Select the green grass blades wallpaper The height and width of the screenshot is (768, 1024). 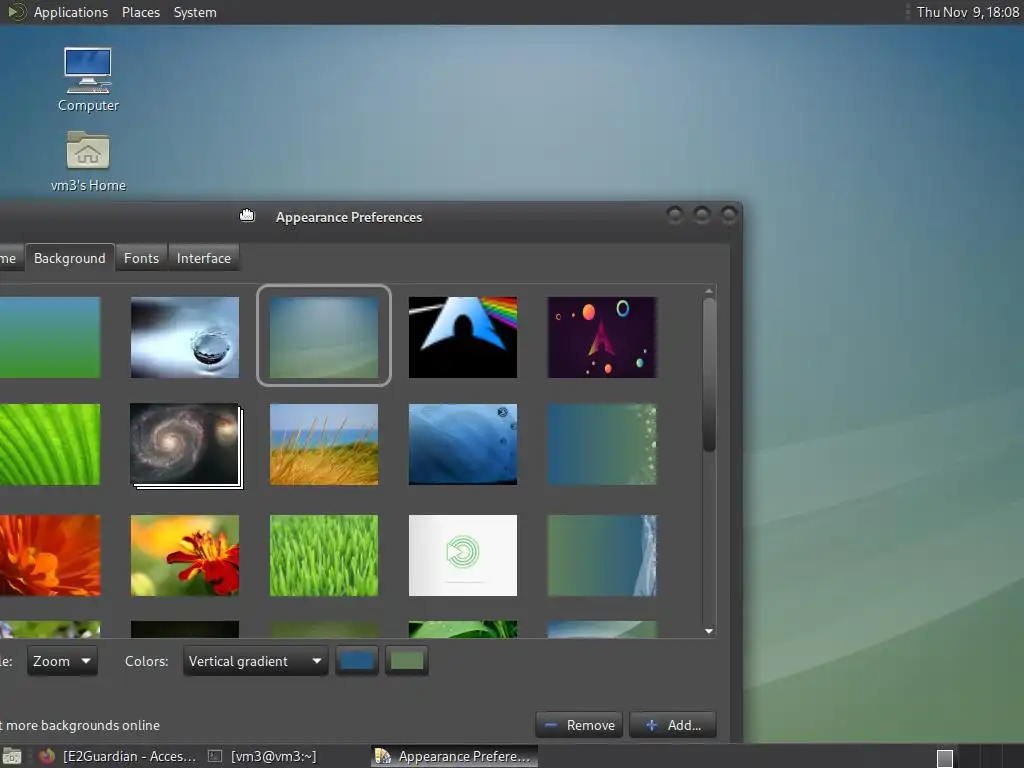click(x=324, y=555)
